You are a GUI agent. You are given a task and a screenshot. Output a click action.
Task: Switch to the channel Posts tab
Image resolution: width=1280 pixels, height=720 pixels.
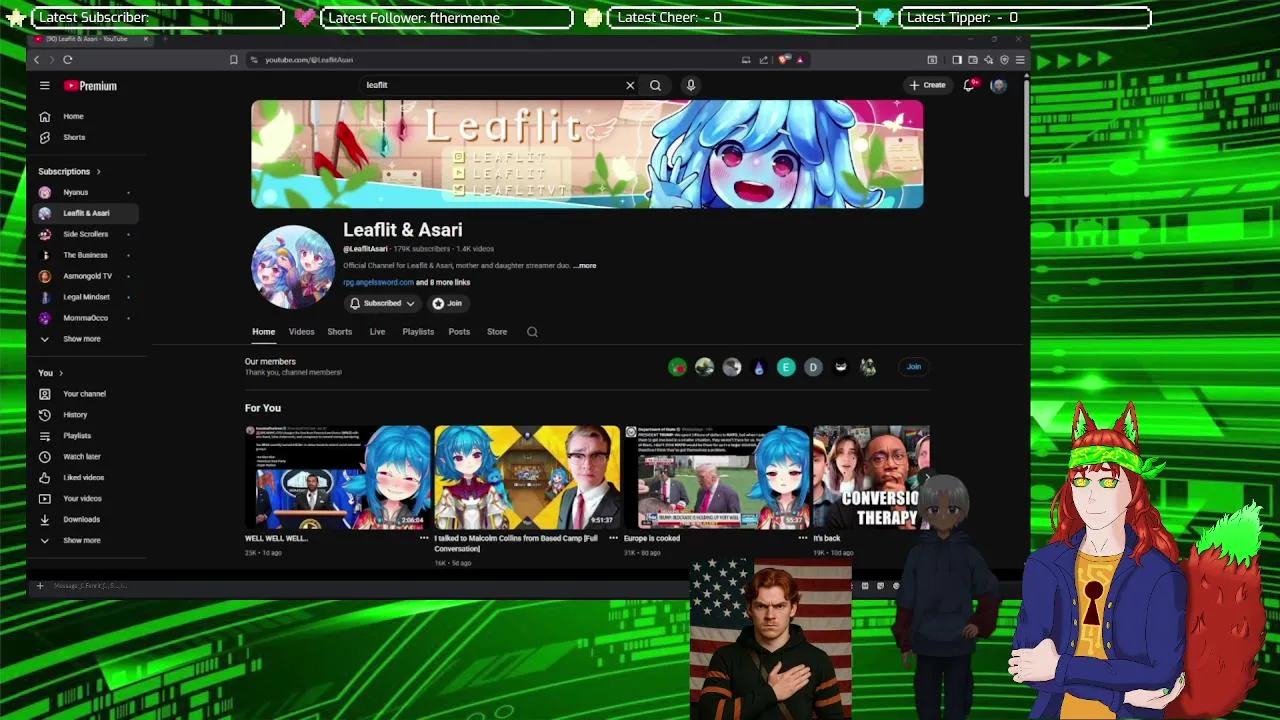point(459,332)
